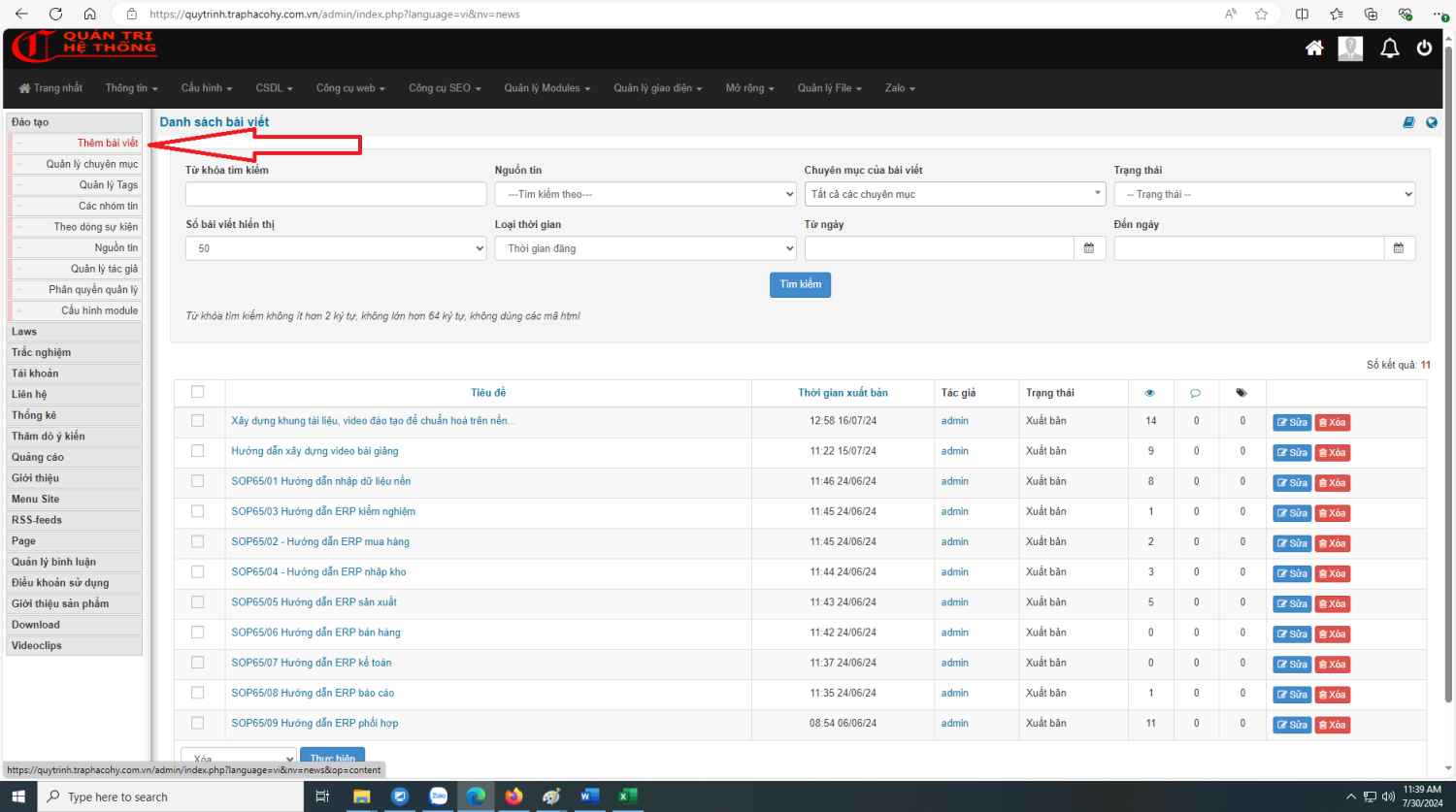1456x812 pixels.
Task: Expand the Nguồn tin search dropdown
Action: point(645,194)
